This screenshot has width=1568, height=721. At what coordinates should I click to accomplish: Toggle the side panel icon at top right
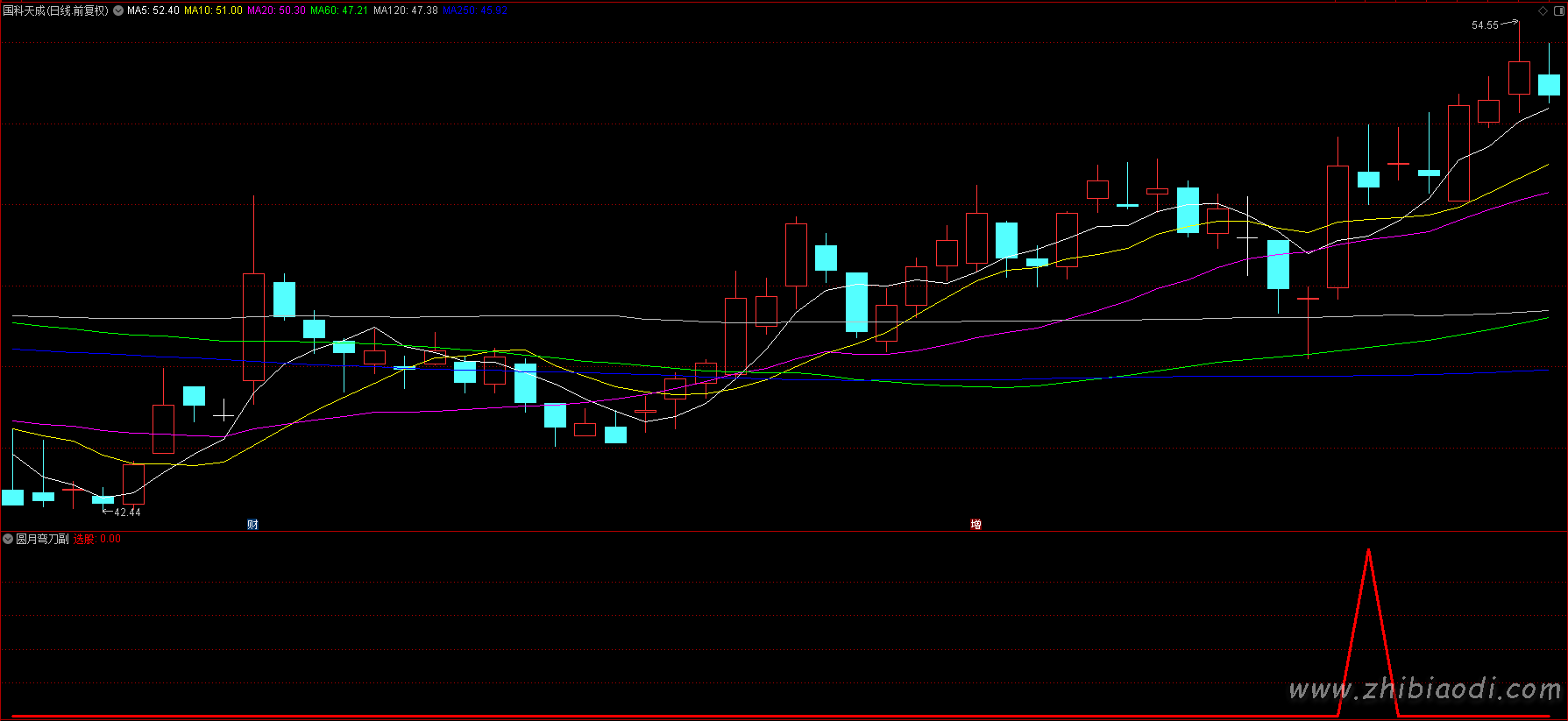pos(1557,11)
